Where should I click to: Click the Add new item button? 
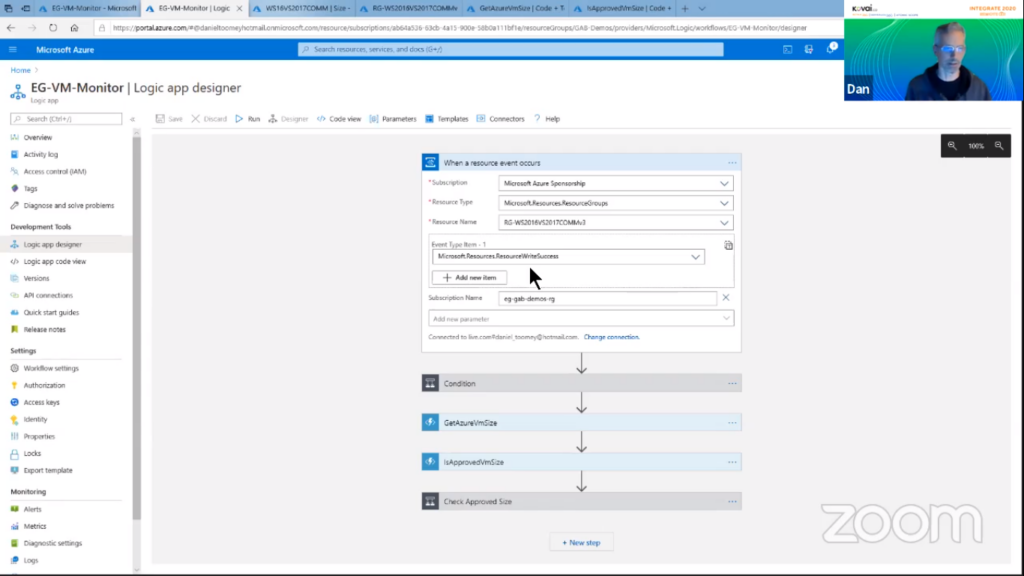point(469,277)
